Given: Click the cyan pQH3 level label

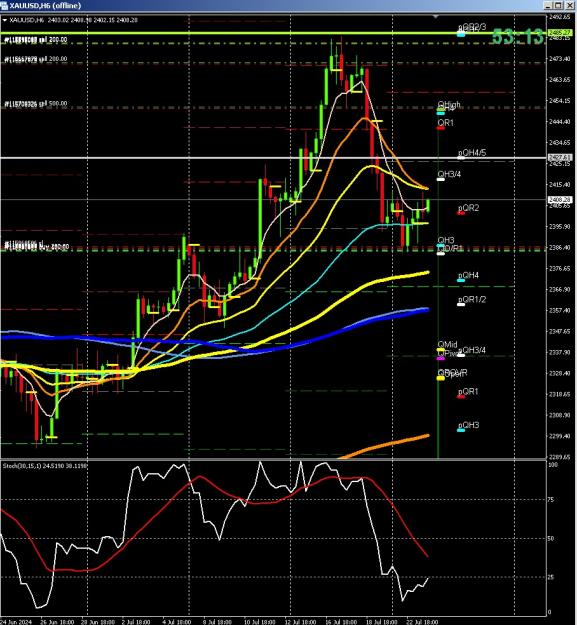Looking at the screenshot, I should [469, 425].
